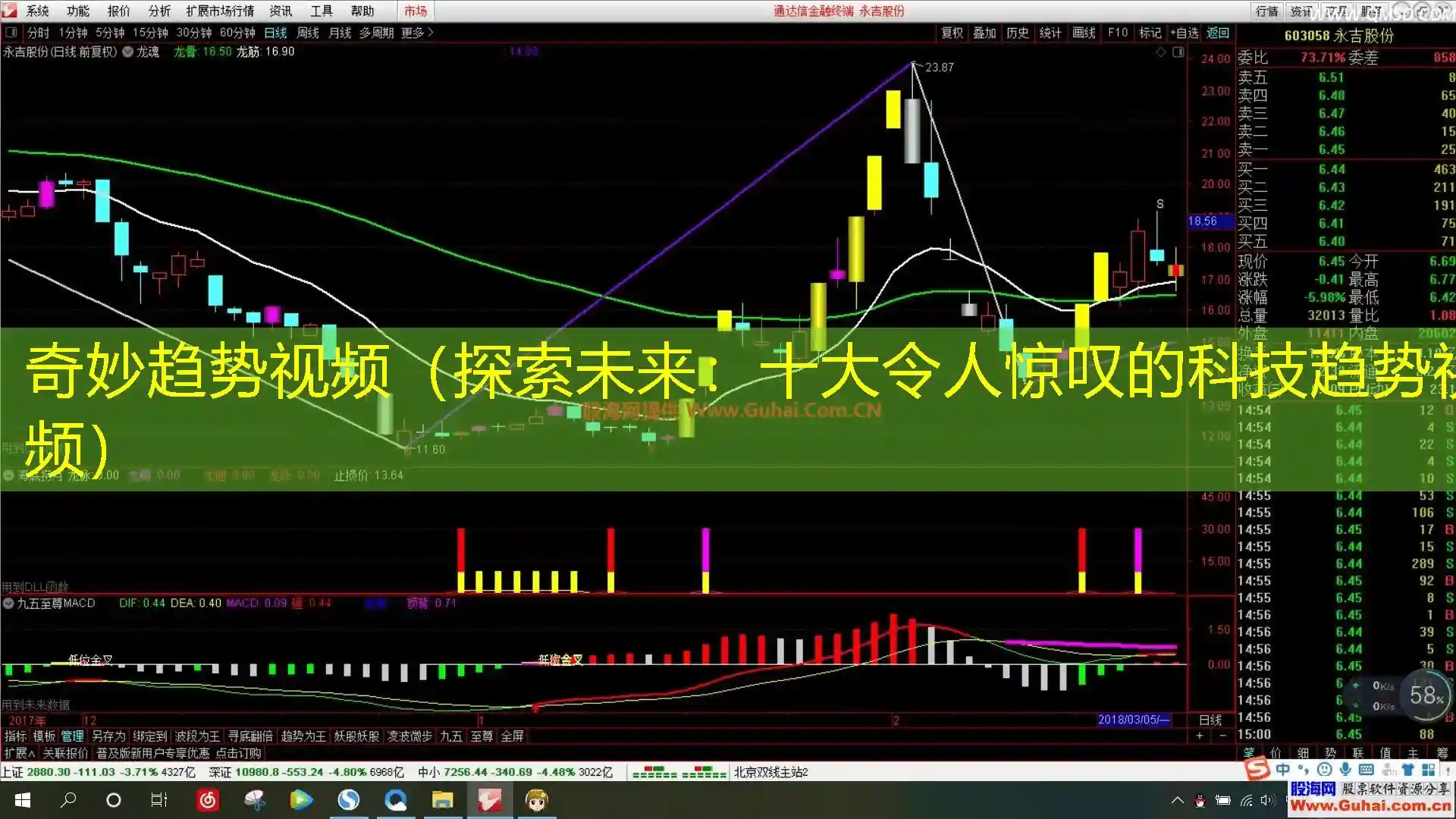The image size is (1456, 819).
Task: Switch to the 1分钟 period
Action: coord(73,33)
